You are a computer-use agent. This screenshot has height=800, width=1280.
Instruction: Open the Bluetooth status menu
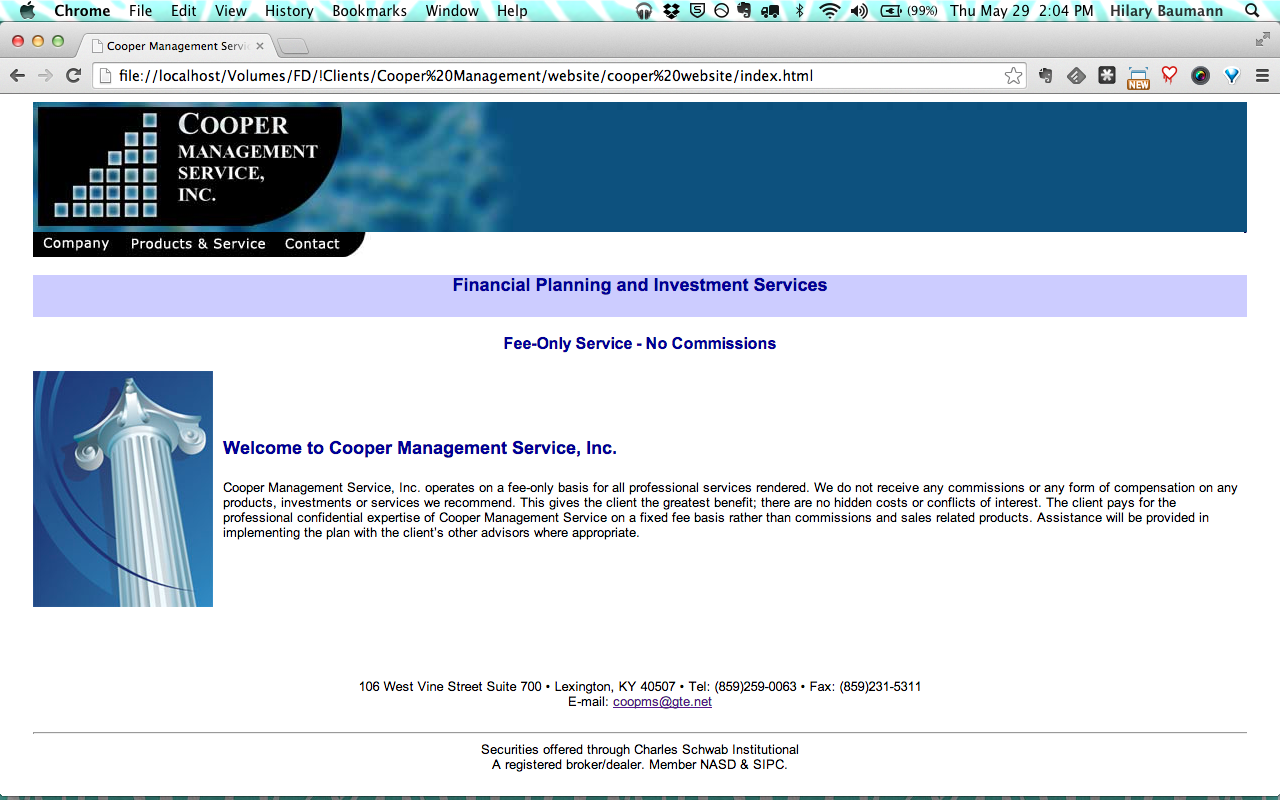pyautogui.click(x=799, y=11)
